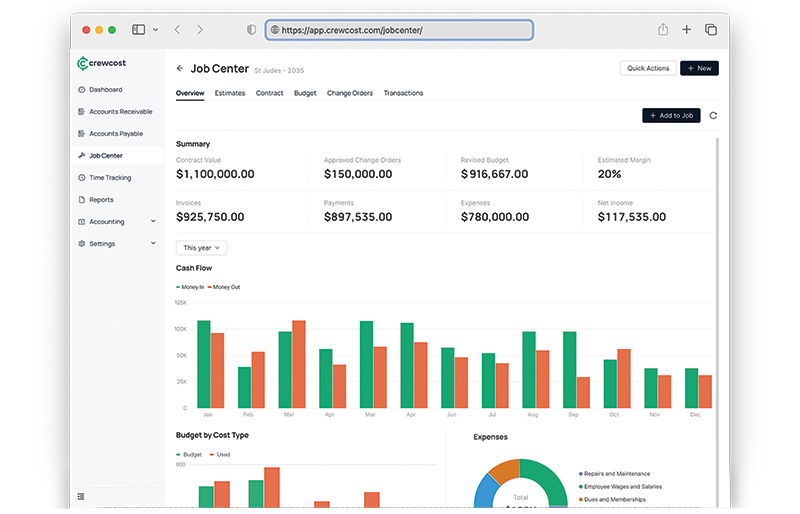This screenshot has height=514, width=800.
Task: Collapse sidebar using bottom-left menu icon
Action: [x=81, y=496]
